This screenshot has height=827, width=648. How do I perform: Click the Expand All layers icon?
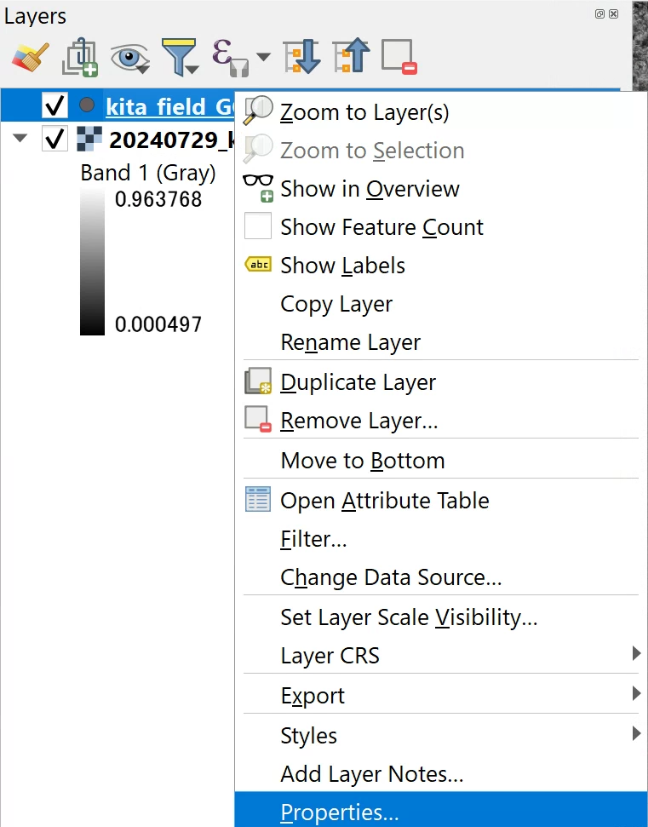tap(302, 56)
